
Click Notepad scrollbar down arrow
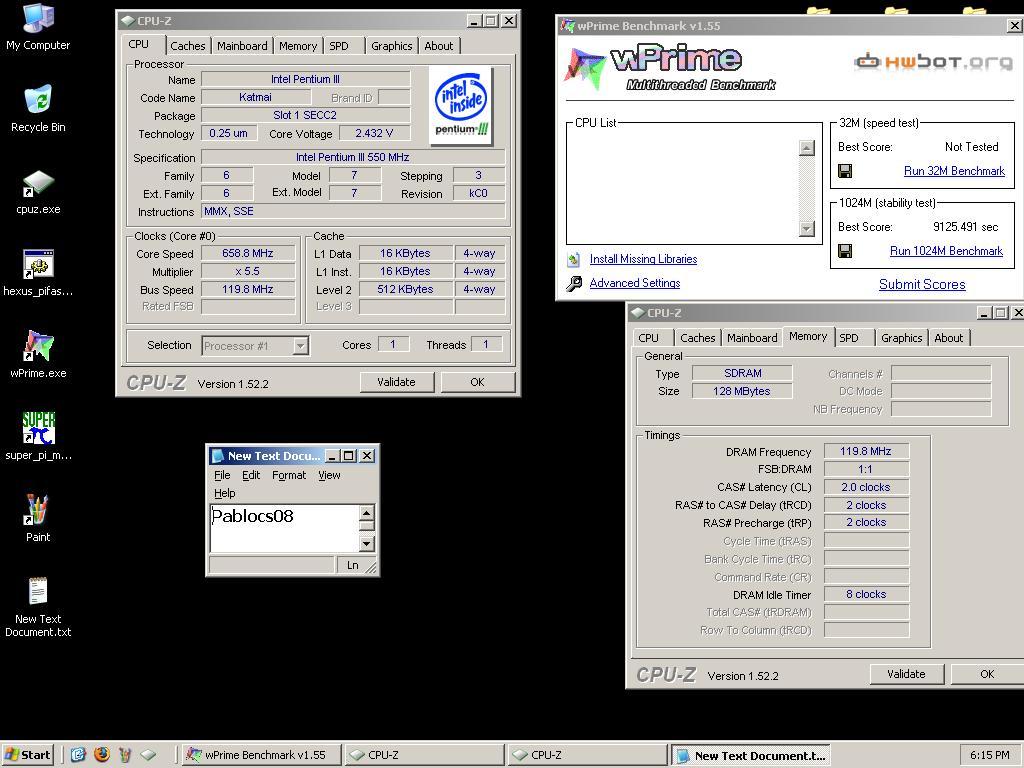click(x=366, y=543)
